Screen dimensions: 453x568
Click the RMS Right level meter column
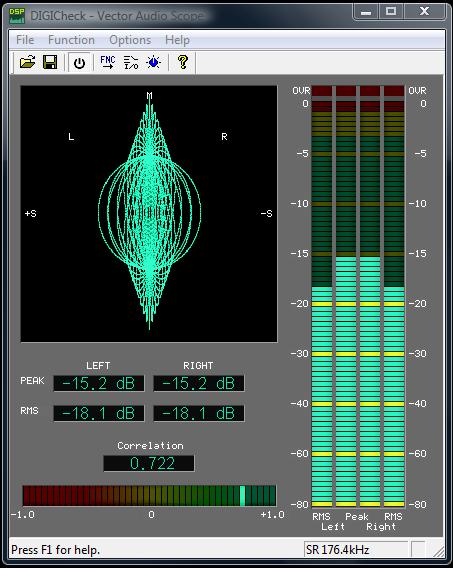394,296
